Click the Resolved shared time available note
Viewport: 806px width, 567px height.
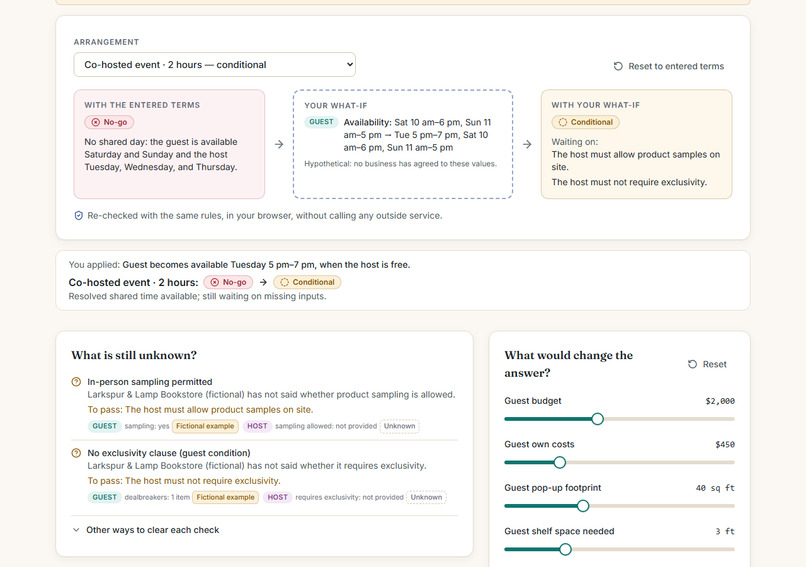pyautogui.click(x=197, y=296)
